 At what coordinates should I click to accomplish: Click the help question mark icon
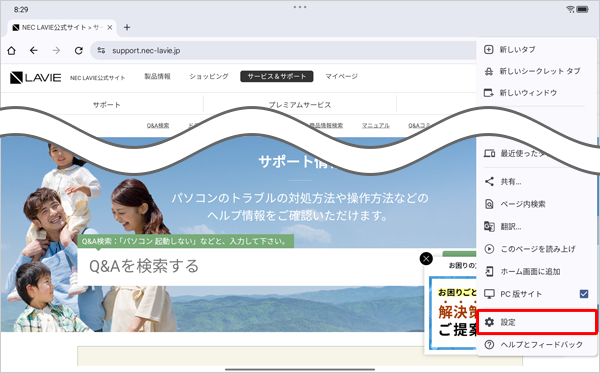(489, 344)
